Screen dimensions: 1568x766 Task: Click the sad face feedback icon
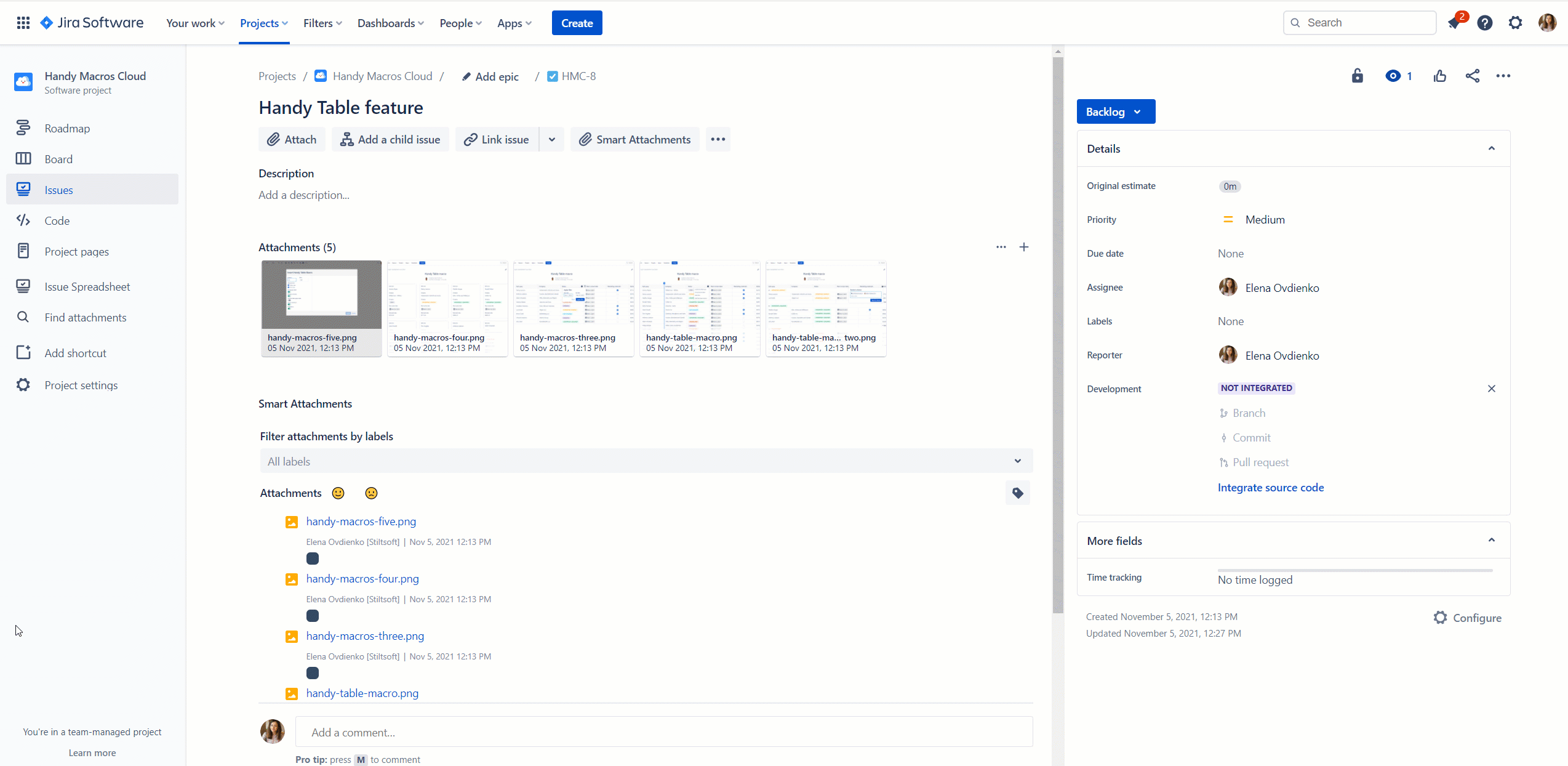371,493
